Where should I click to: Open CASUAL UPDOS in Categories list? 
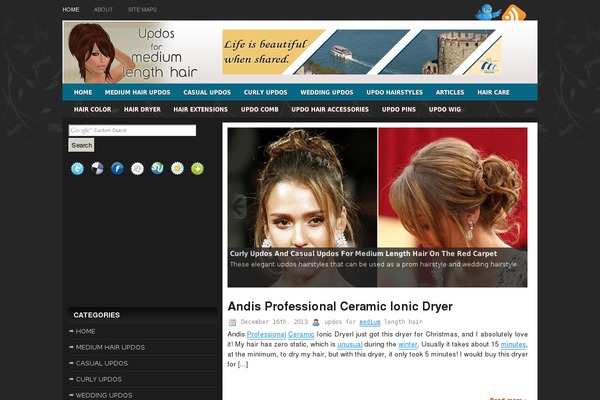pos(102,364)
